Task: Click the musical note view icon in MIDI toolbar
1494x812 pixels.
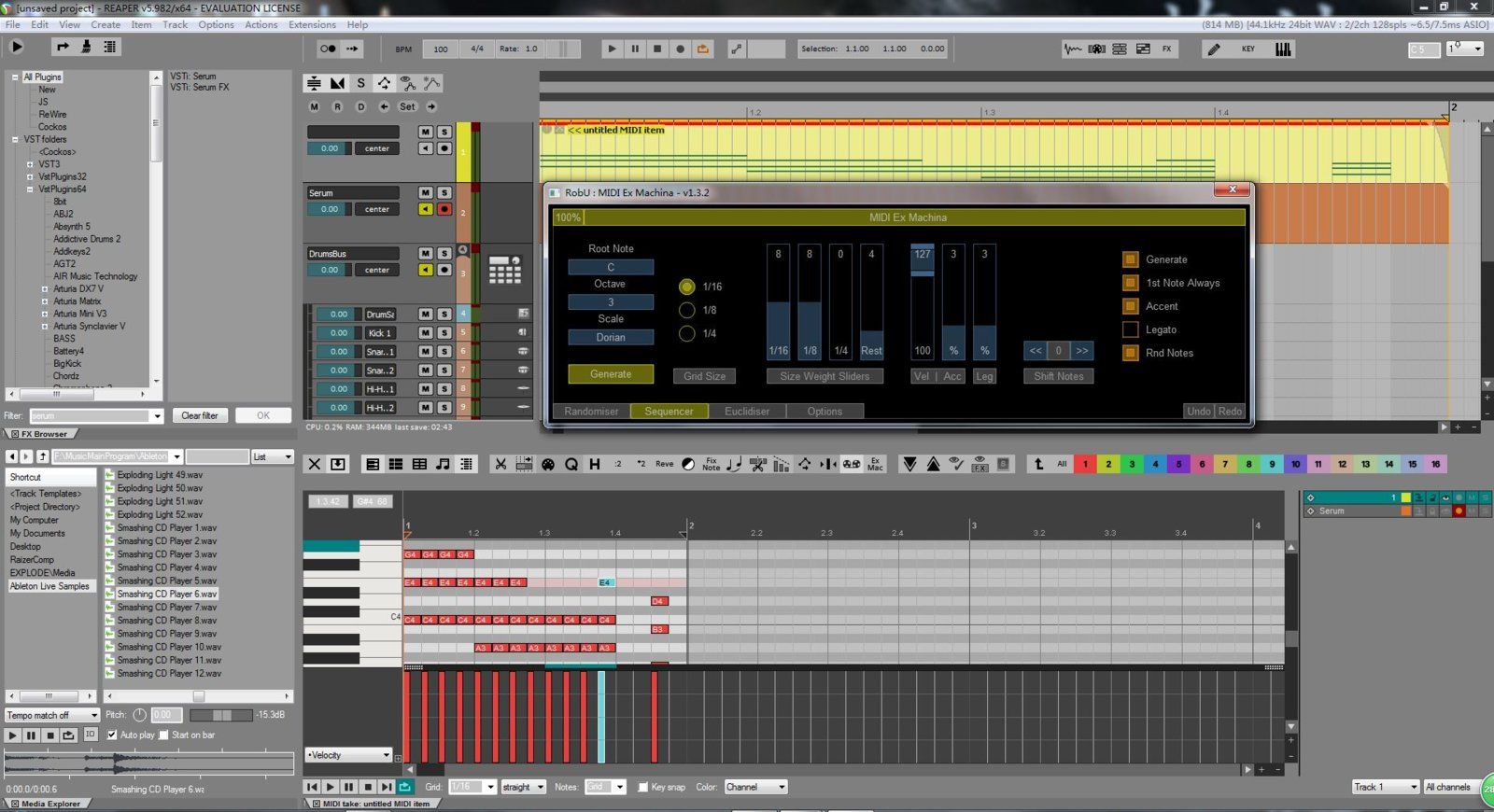Action: pos(443,464)
